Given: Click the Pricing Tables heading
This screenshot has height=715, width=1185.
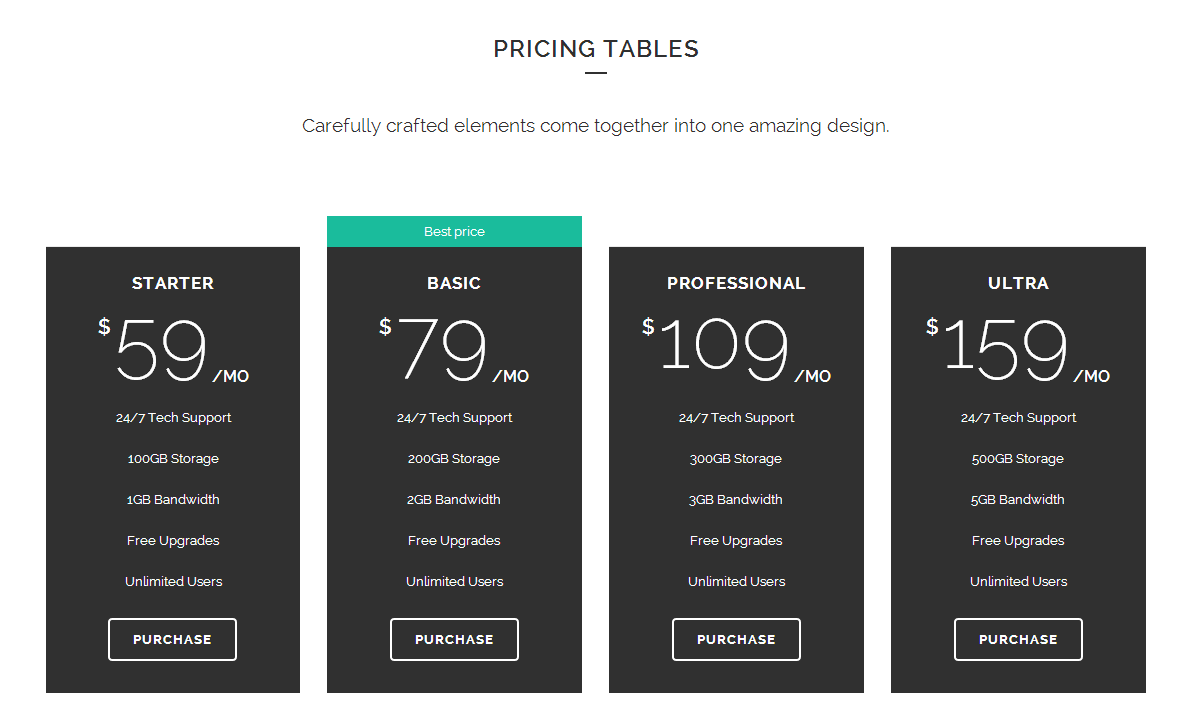Looking at the screenshot, I should [596, 49].
